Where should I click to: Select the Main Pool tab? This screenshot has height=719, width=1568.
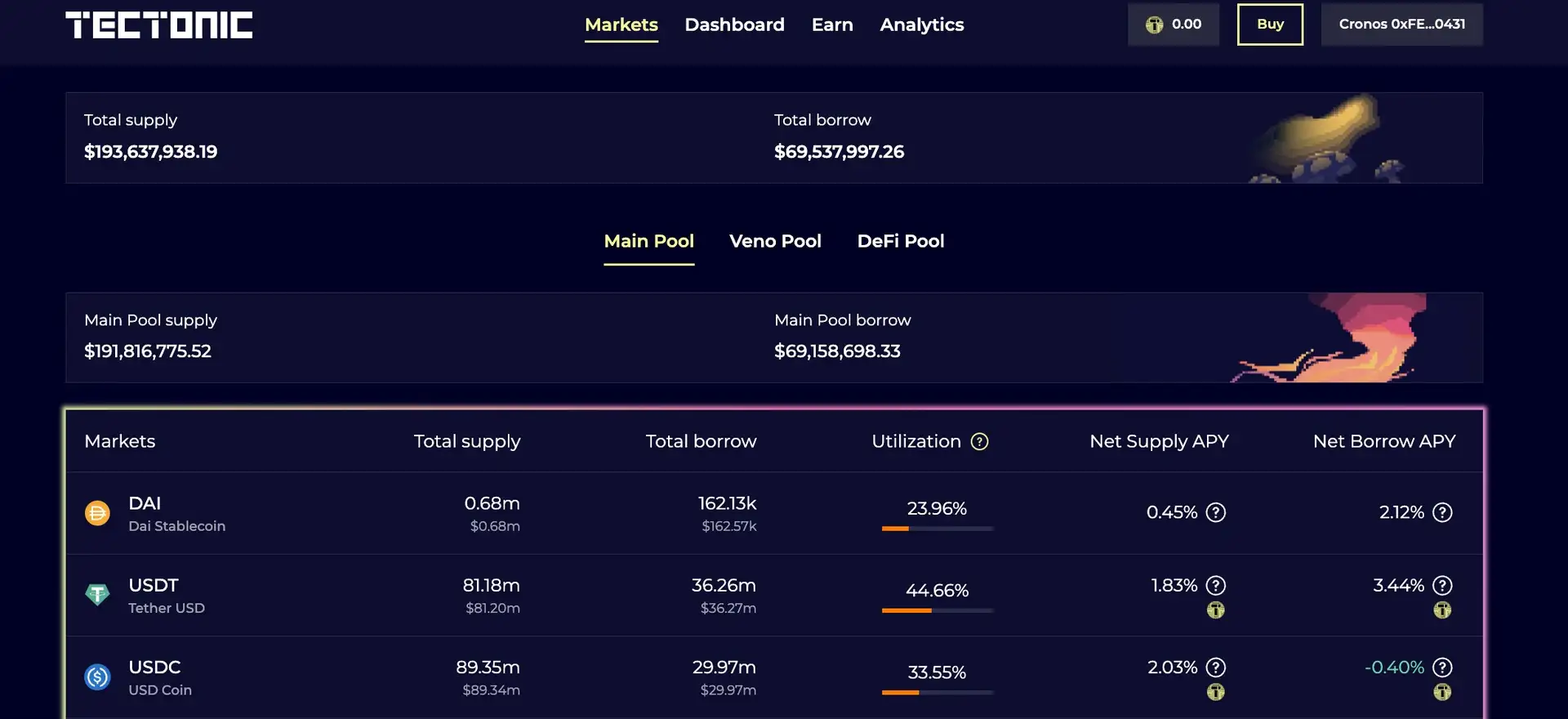point(648,241)
